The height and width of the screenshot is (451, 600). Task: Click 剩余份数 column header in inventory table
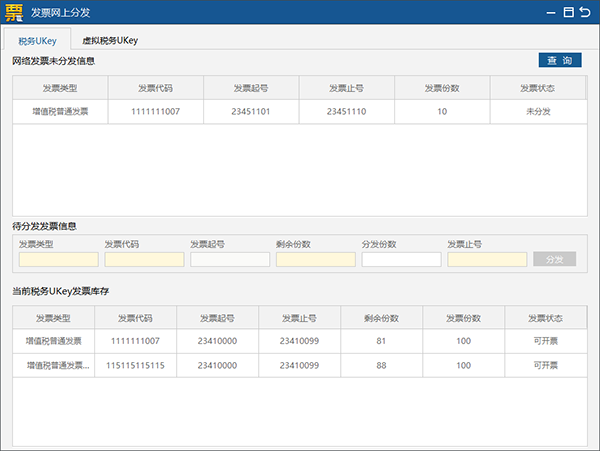click(x=382, y=318)
